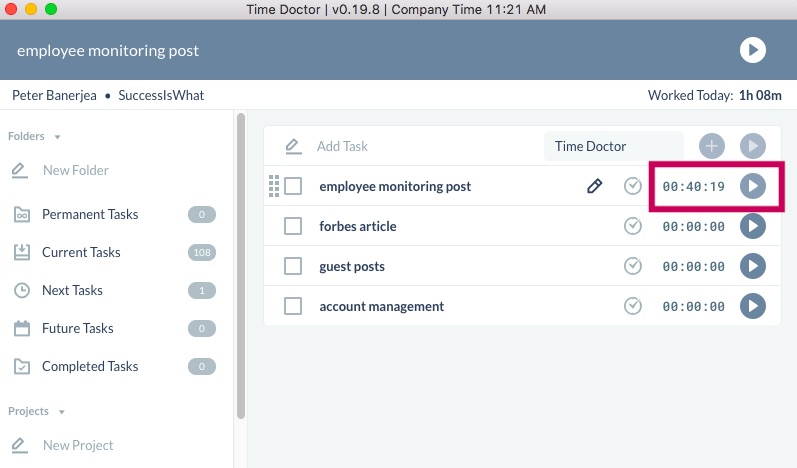Screen dimensions: 797x468
Task: Check the account management checkbox
Action: coord(293,306)
